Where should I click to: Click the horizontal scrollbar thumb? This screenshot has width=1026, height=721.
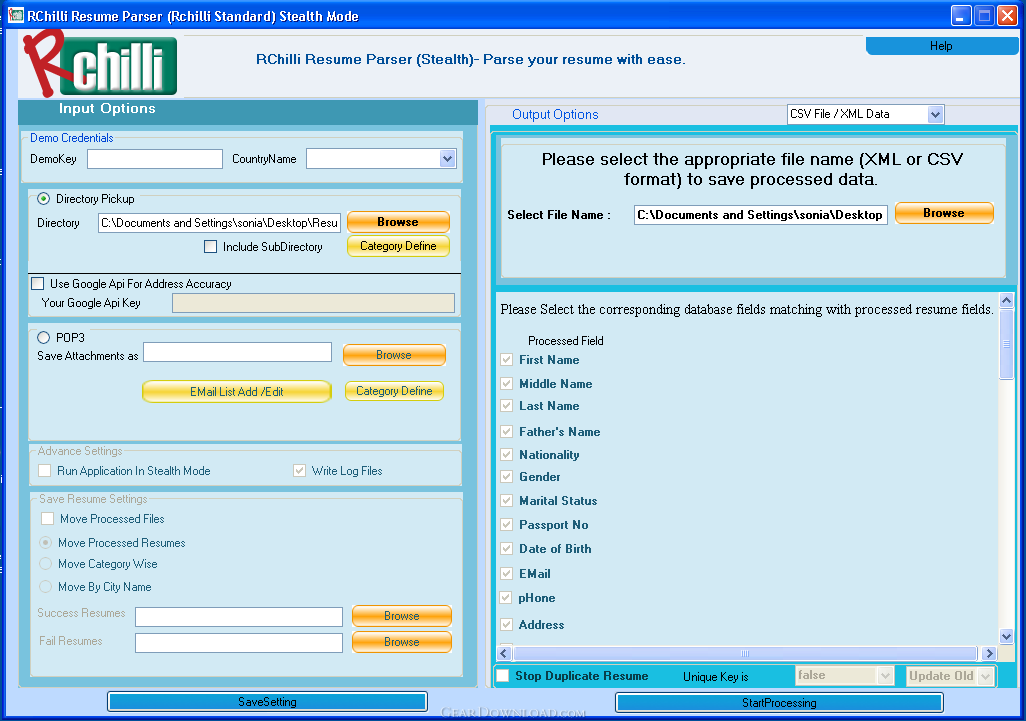coord(745,653)
